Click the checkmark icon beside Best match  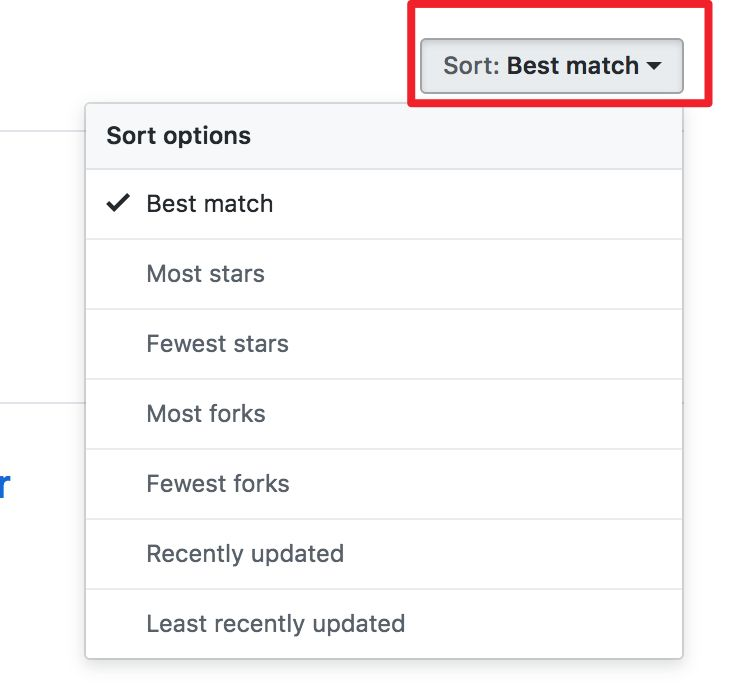[x=118, y=203]
